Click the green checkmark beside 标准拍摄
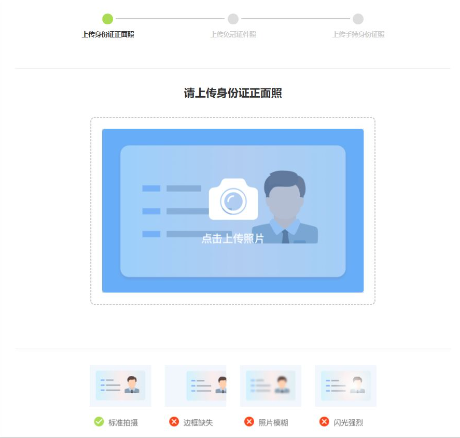The height and width of the screenshot is (438, 460). [x=99, y=422]
